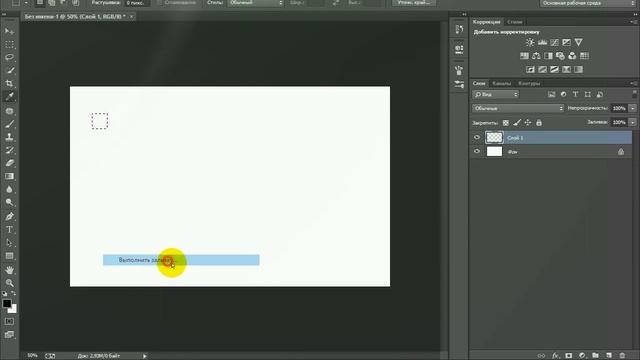Add a Levels adjustment
The image size is (640, 360).
pyautogui.click(x=542, y=42)
